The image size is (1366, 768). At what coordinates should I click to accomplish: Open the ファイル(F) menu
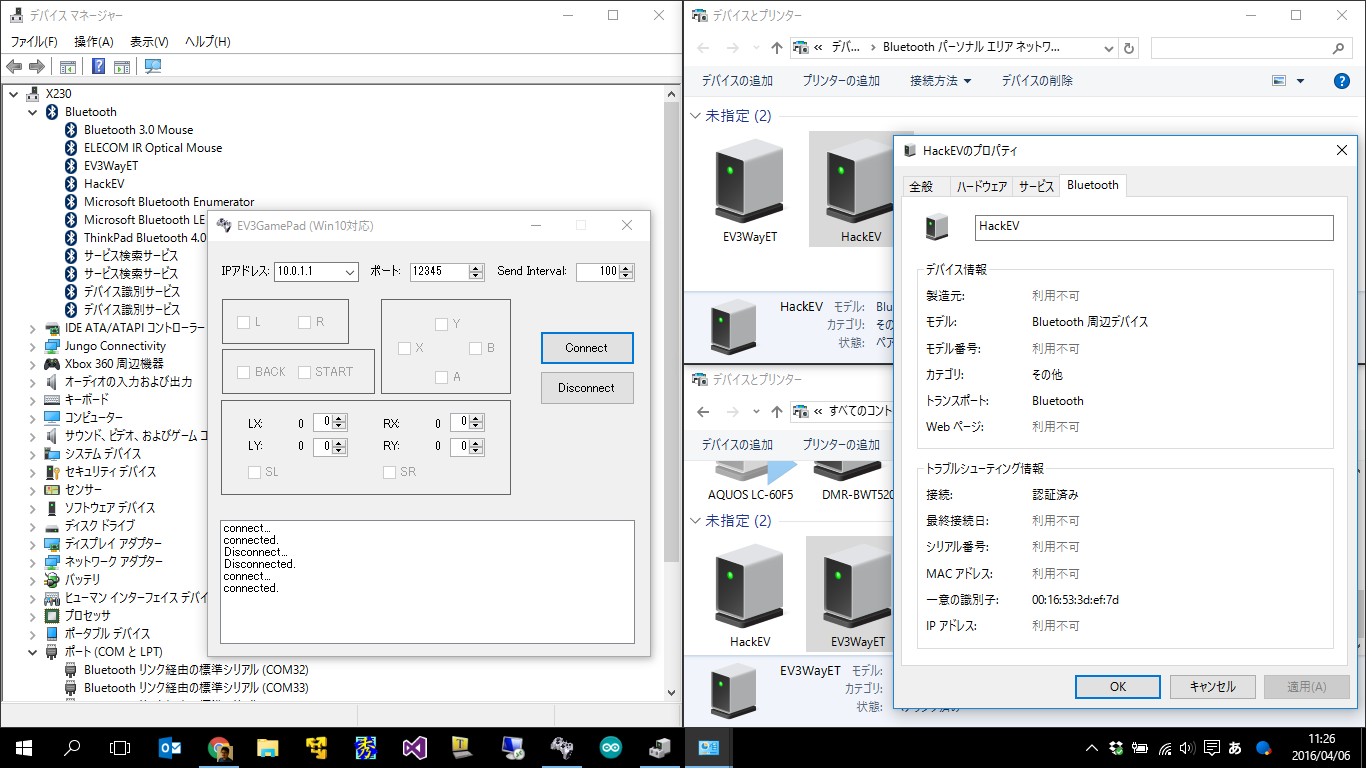34,42
